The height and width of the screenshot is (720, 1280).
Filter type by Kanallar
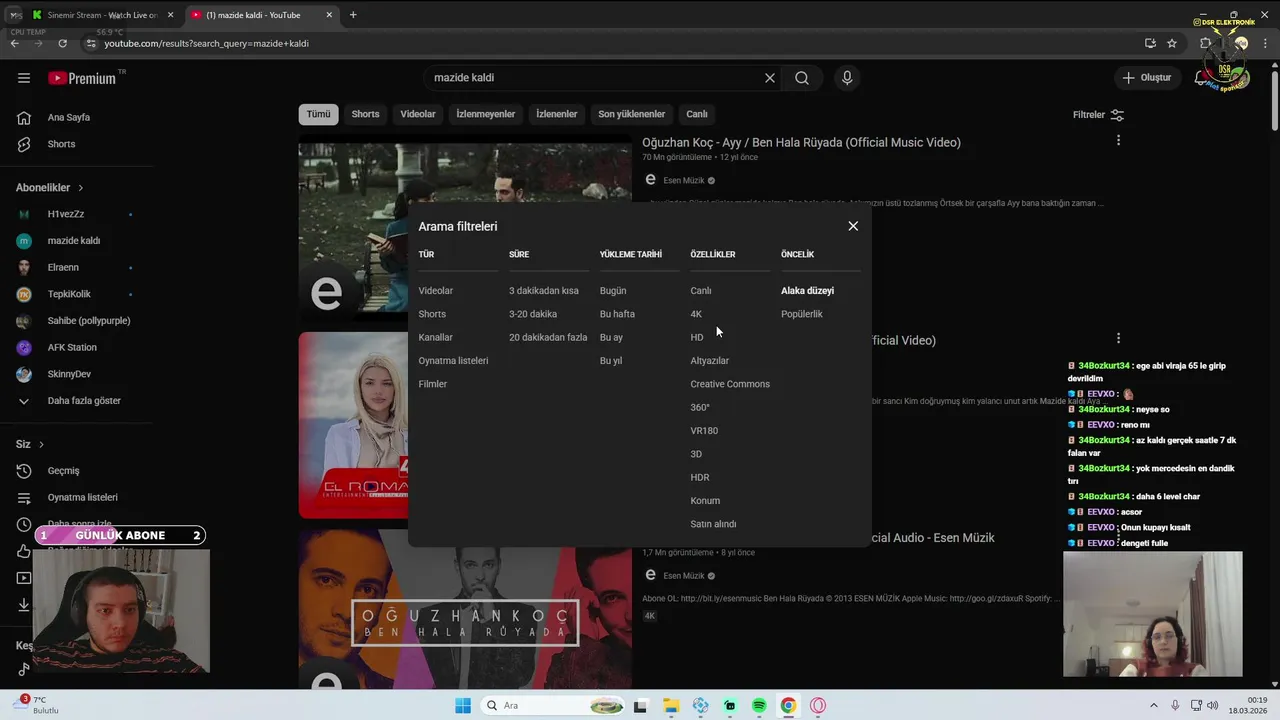point(436,338)
